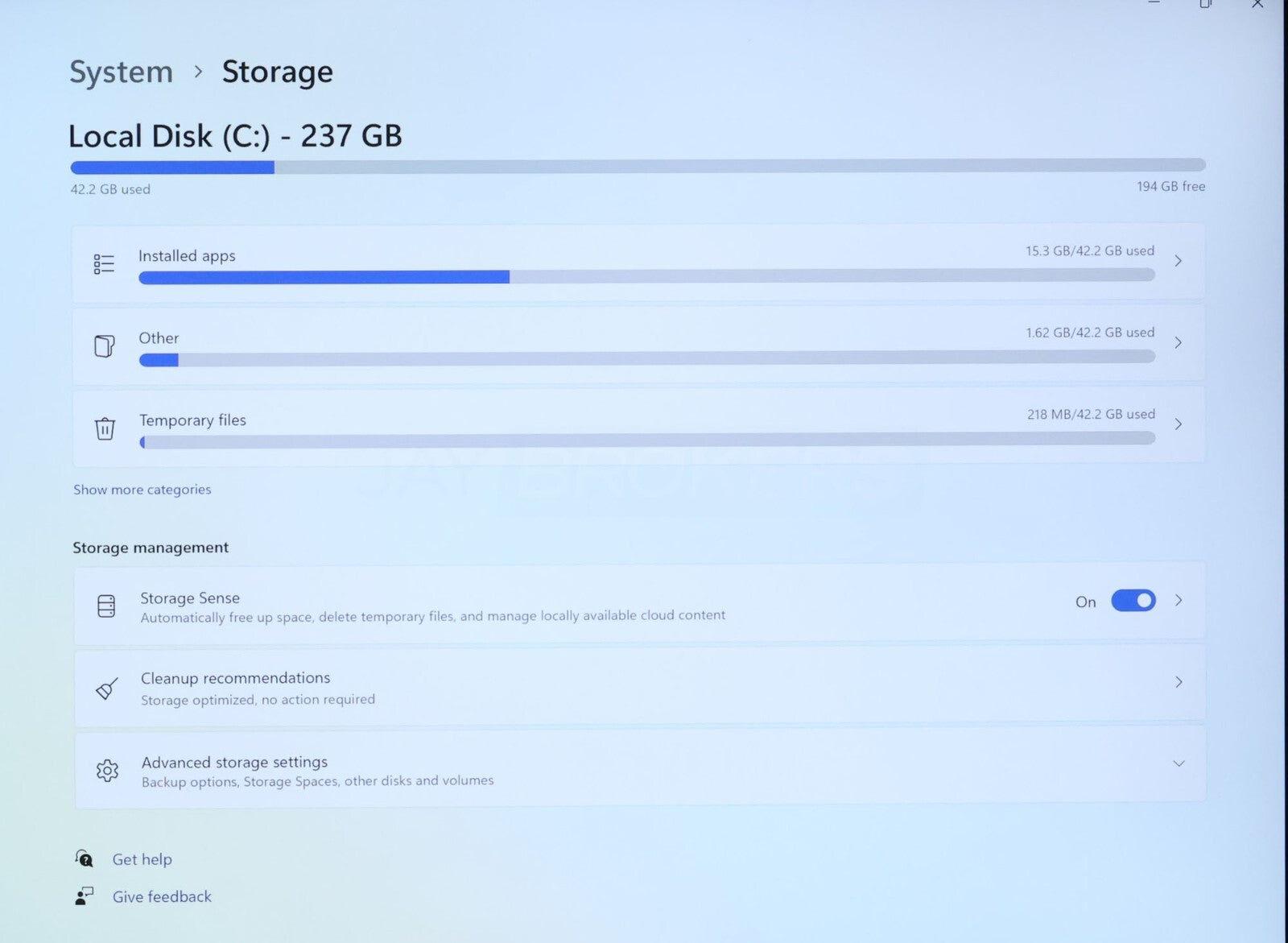Click Show more categories link

click(x=142, y=490)
